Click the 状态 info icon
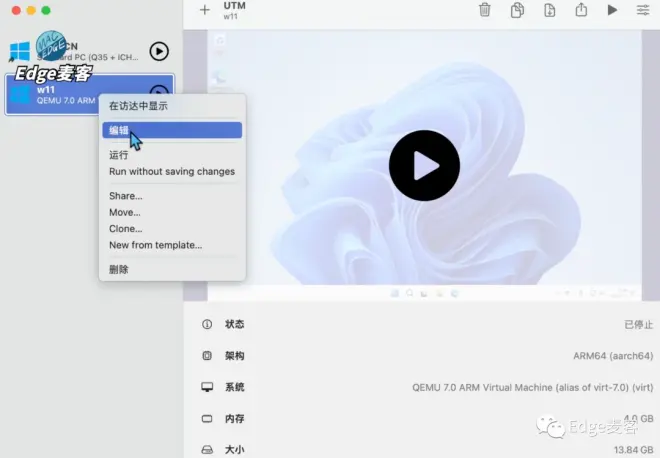This screenshot has height=458, width=660. 207,324
